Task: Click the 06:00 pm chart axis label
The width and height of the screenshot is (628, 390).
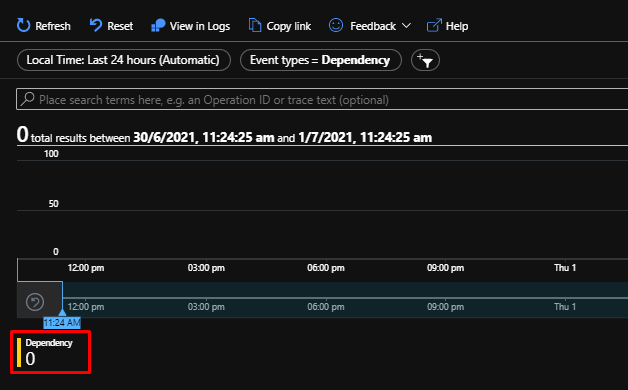Action: [326, 268]
